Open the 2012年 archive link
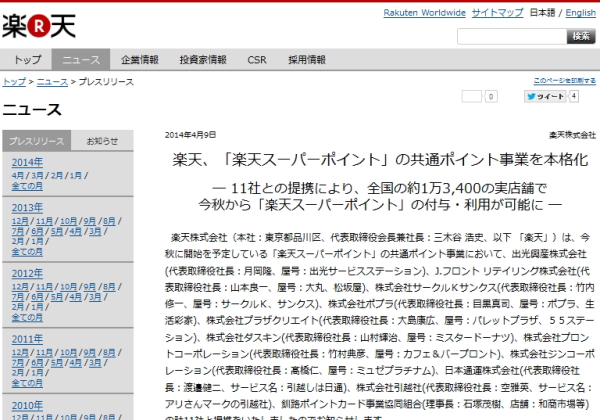Viewport: 600px width, 420px height. tap(27, 273)
